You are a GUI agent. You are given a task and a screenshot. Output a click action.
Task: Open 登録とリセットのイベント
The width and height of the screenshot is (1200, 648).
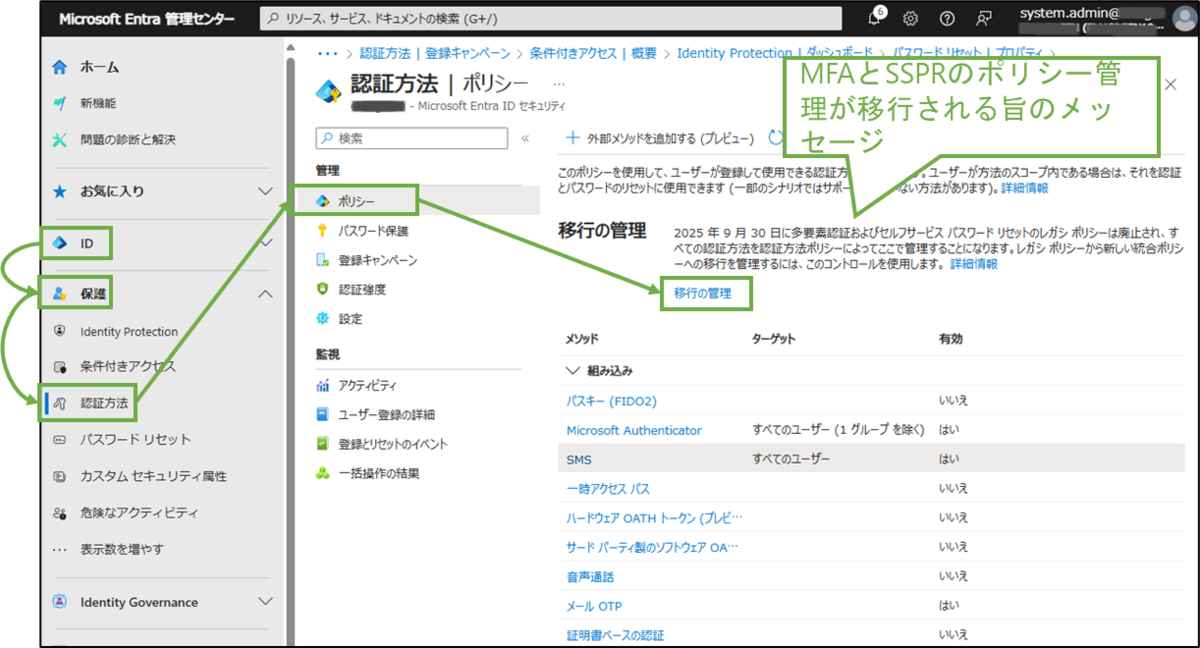pos(393,444)
